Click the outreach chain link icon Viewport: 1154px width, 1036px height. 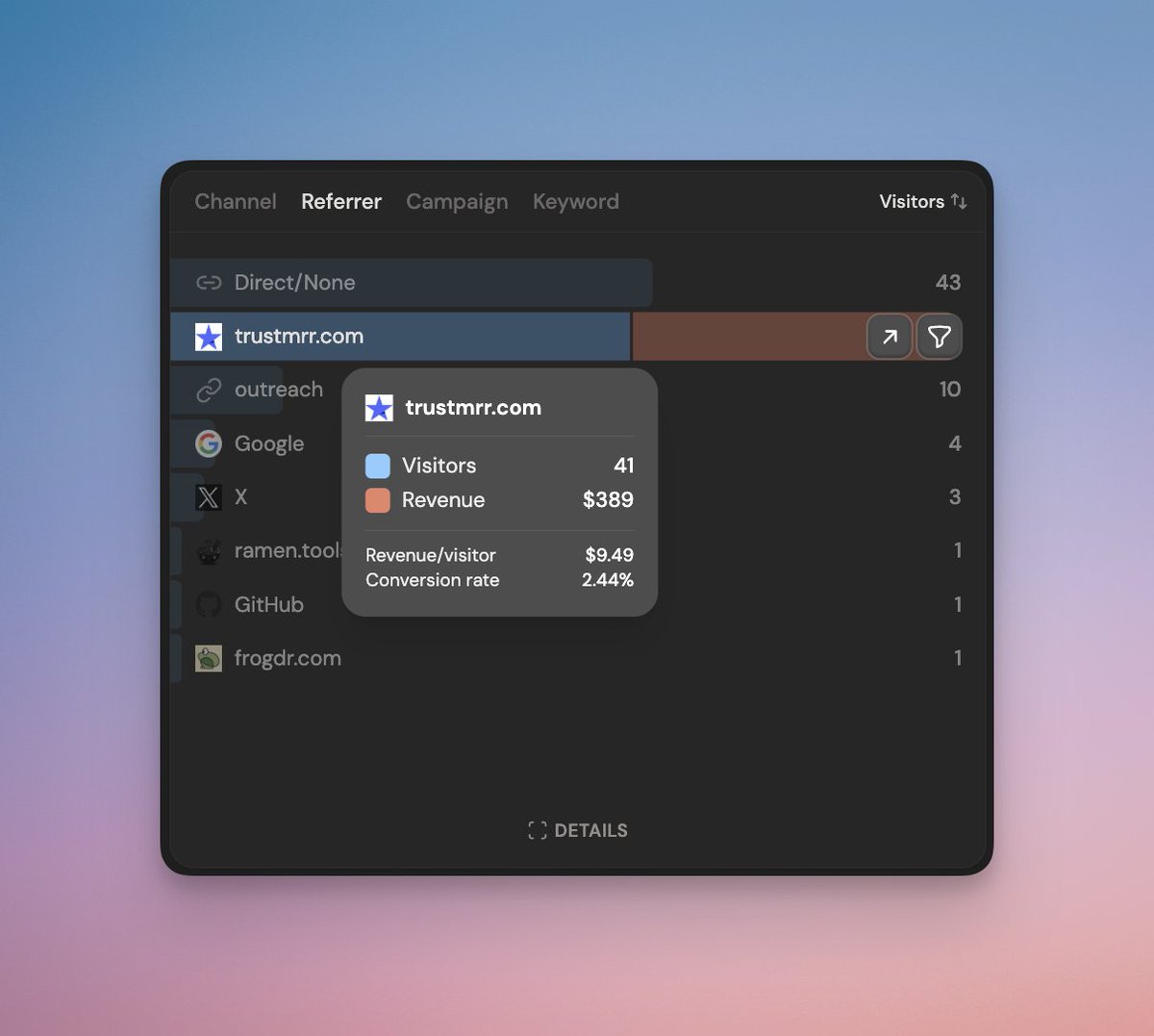pos(209,390)
